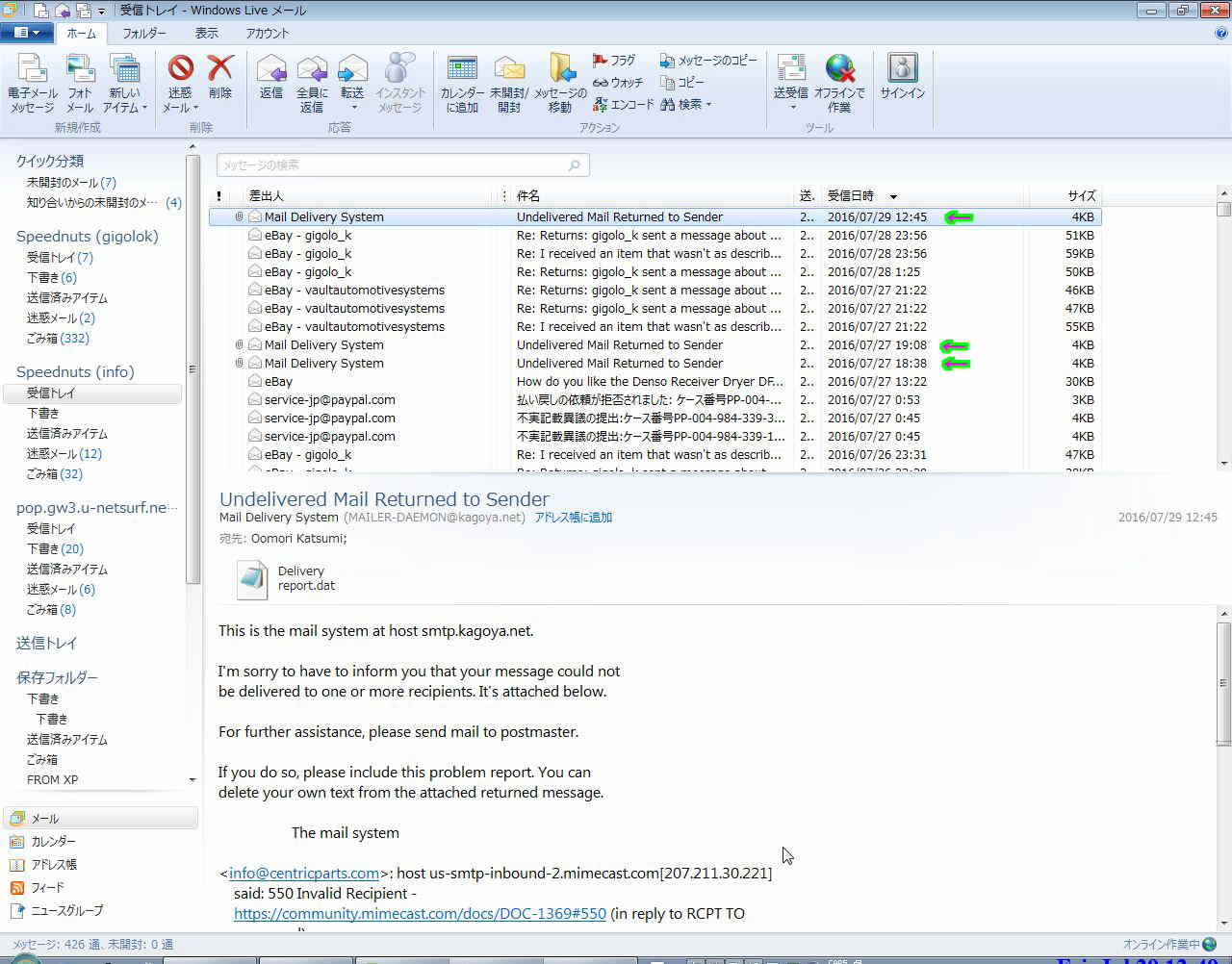
Task: Toggle the Flag (フラグ) button in ribbon
Action: click(614, 61)
